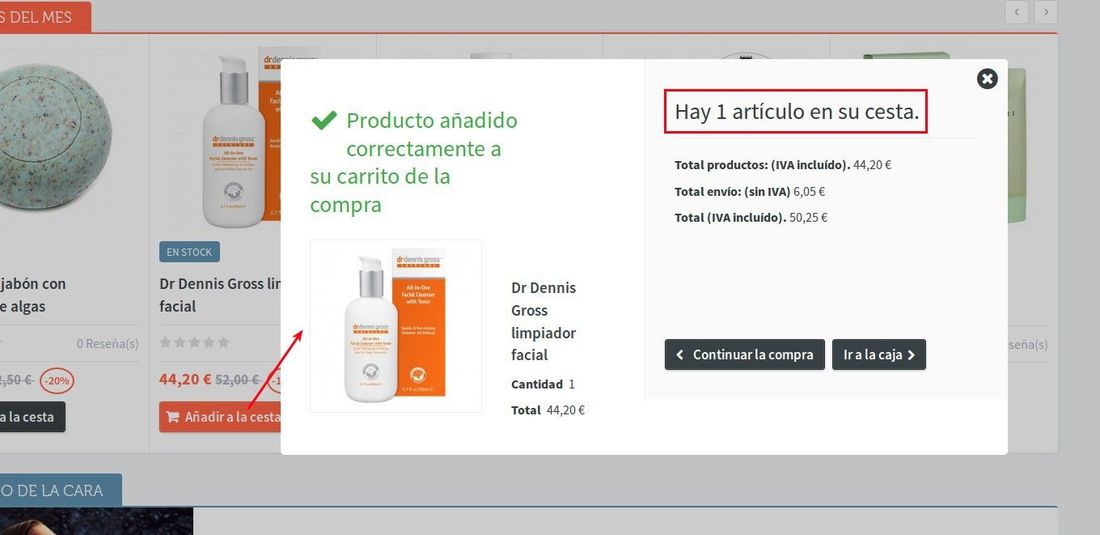Open the blue seaweed soap product image
Viewport: 1100px width, 535px height.
[55, 137]
